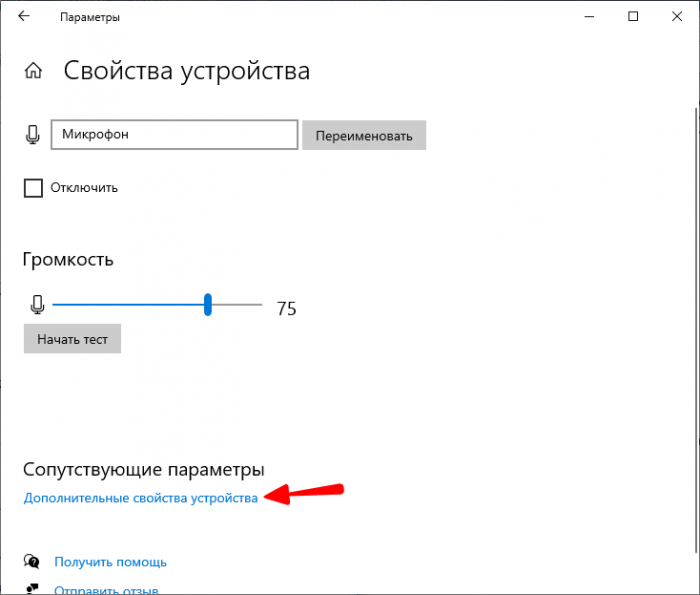Image resolution: width=700 pixels, height=595 pixels.
Task: Click the volume value 75
Action: (x=287, y=308)
